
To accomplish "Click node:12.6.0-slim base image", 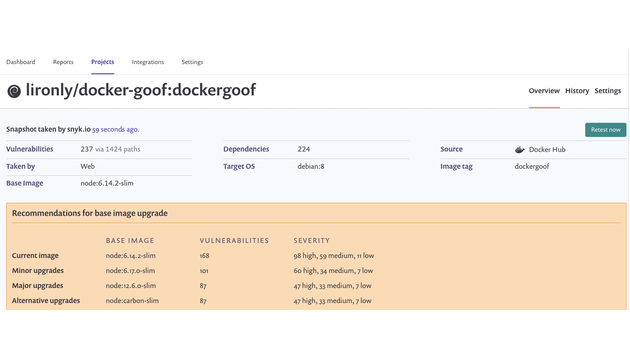I will pos(131,286).
